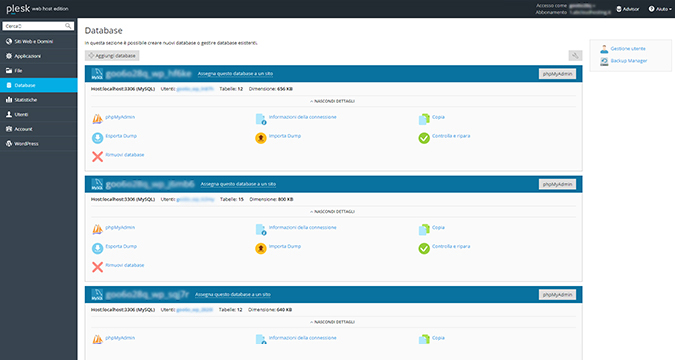Click Rimuovi database red X in first database

point(98,156)
